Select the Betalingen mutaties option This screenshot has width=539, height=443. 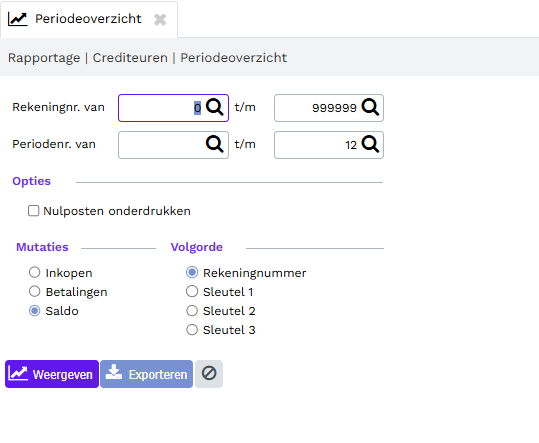tap(34, 291)
